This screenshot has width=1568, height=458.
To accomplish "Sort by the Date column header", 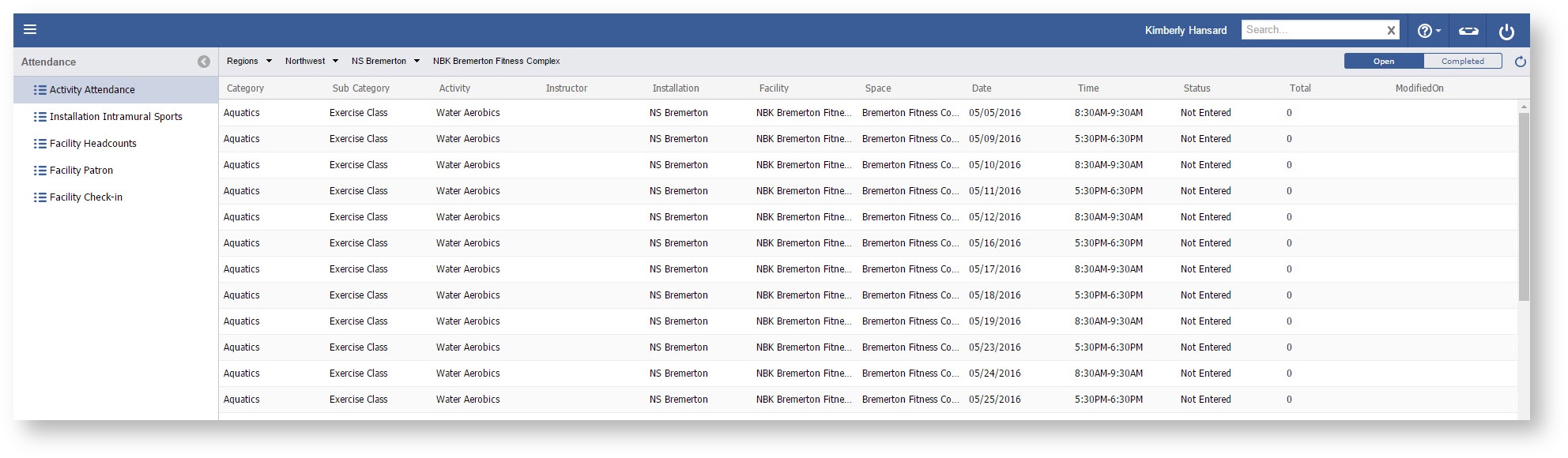I will [982, 88].
